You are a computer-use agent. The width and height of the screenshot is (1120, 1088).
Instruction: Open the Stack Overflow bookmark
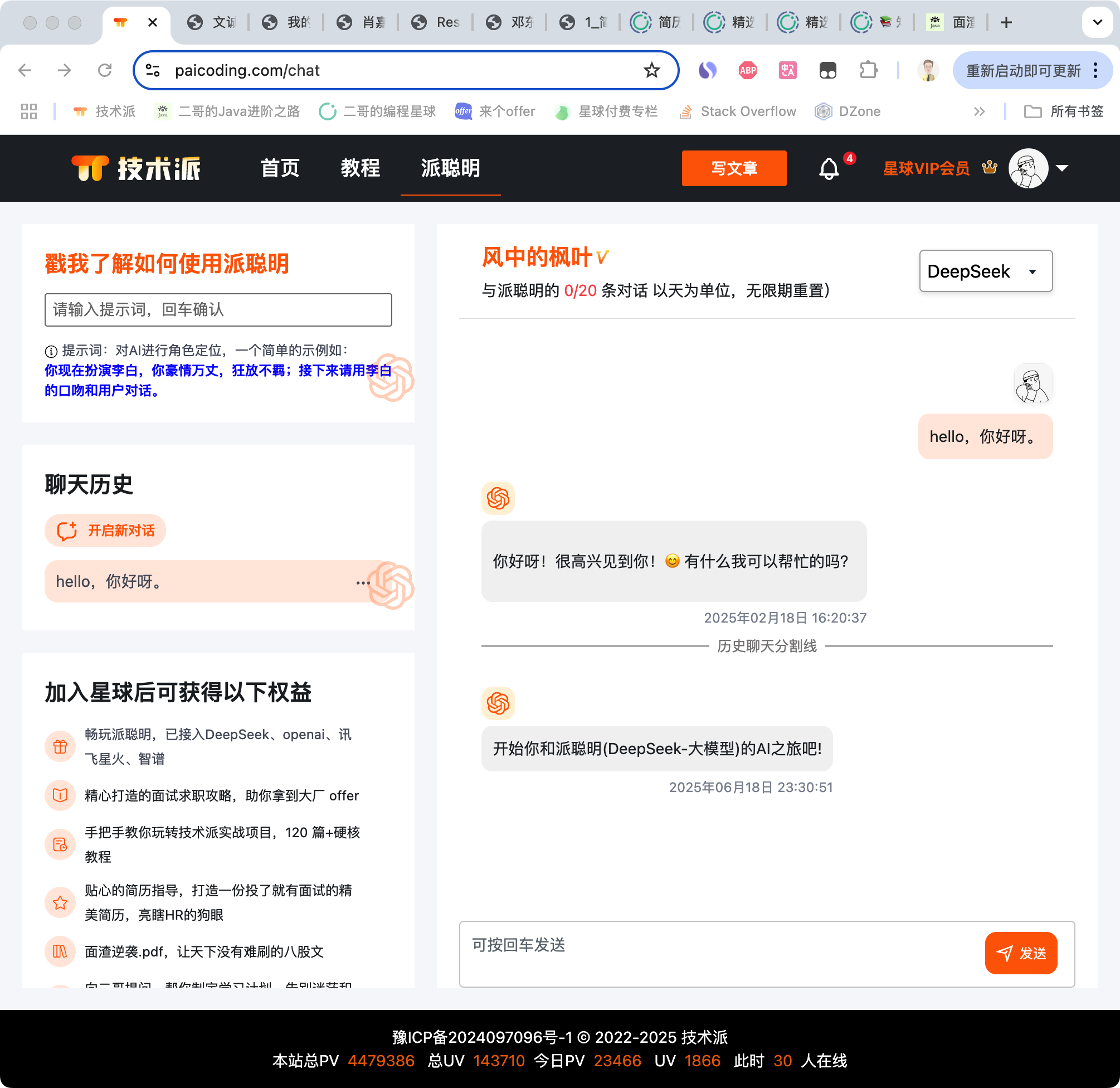coord(738,111)
